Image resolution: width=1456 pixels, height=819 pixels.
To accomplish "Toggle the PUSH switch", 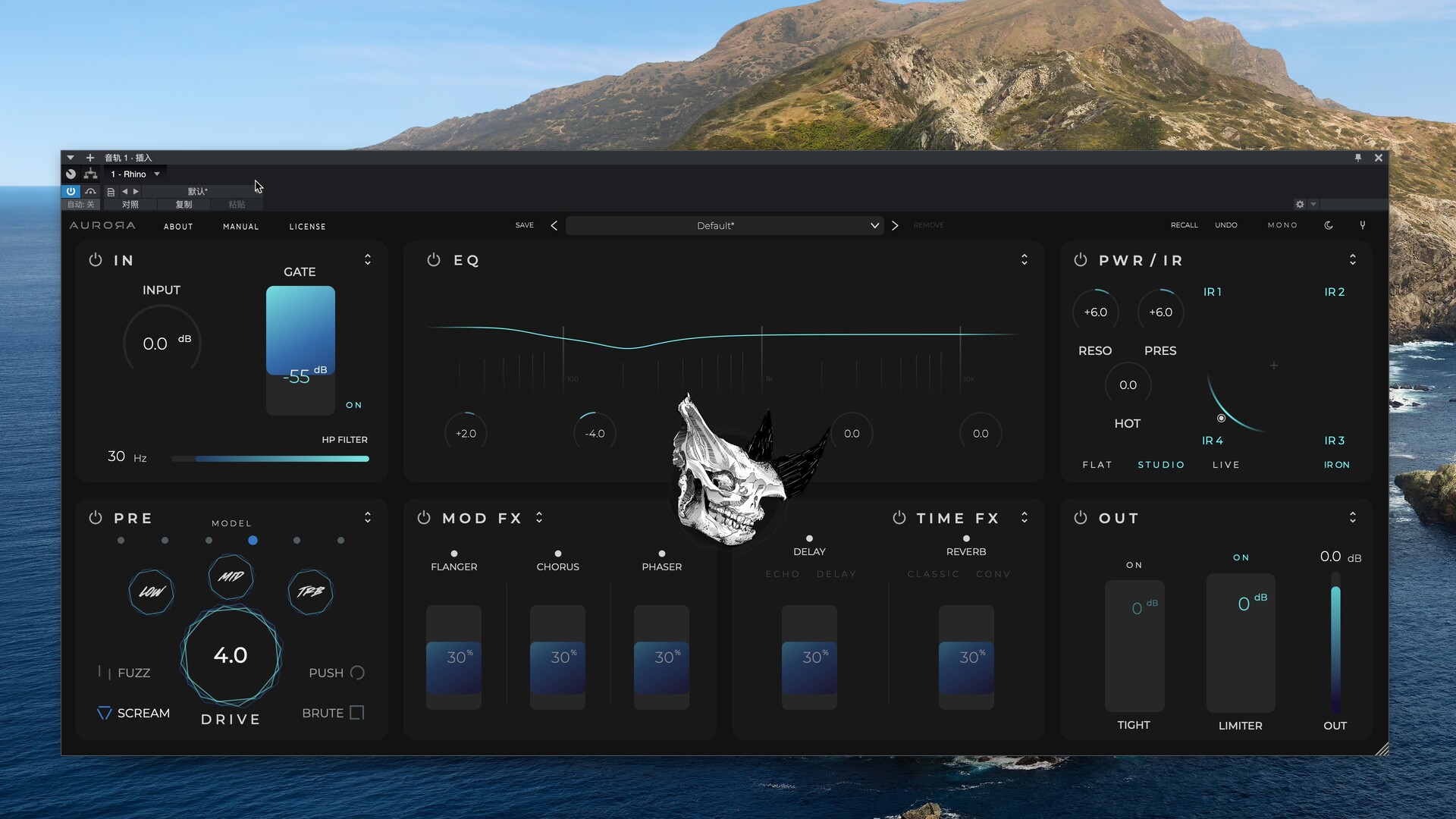I will [357, 673].
